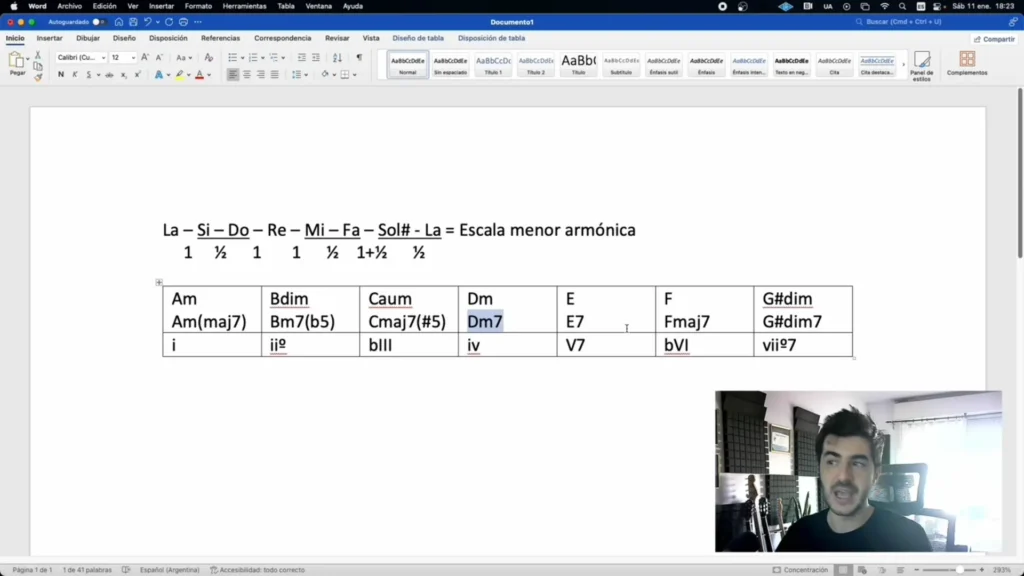Toggle italic K formatting
This screenshot has height=576, width=1024.
74,75
